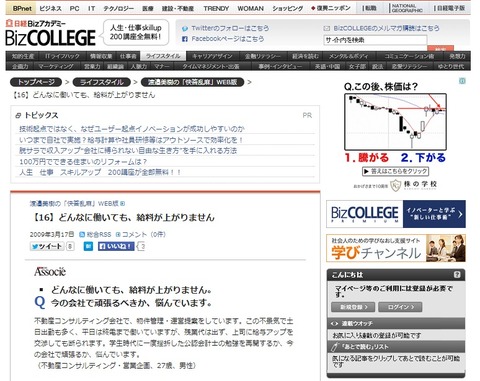Click the 総合RSS feed icon
480x381 pixels.
pos(82,235)
